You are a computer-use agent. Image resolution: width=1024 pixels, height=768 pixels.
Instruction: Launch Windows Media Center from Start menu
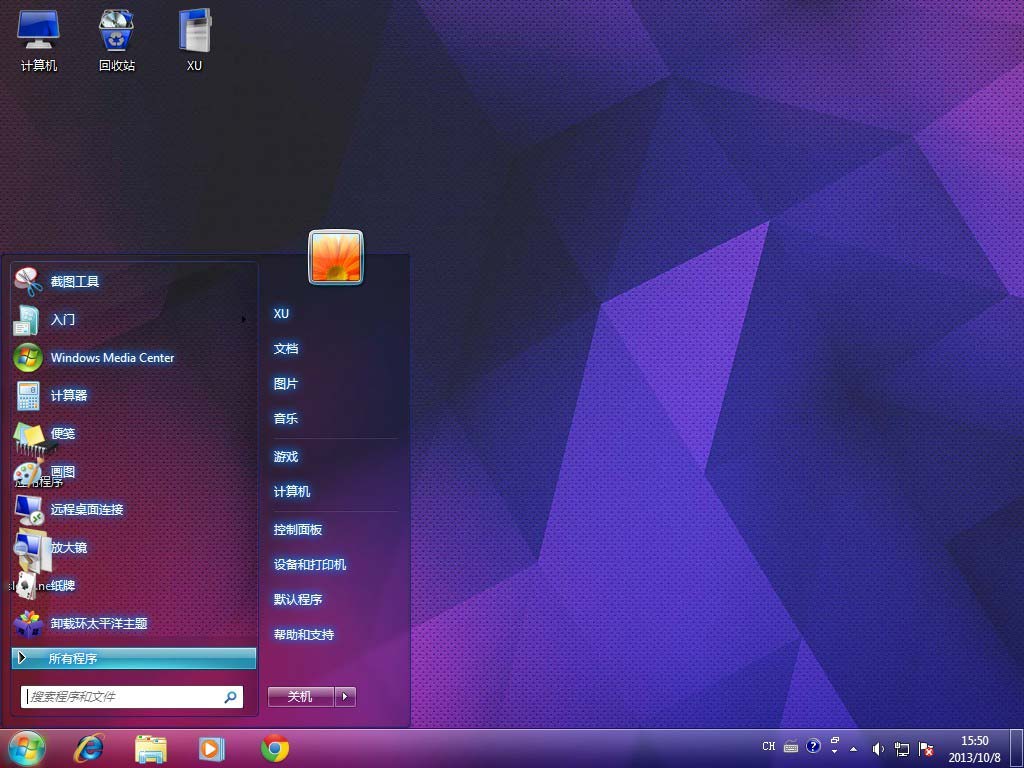click(x=112, y=358)
